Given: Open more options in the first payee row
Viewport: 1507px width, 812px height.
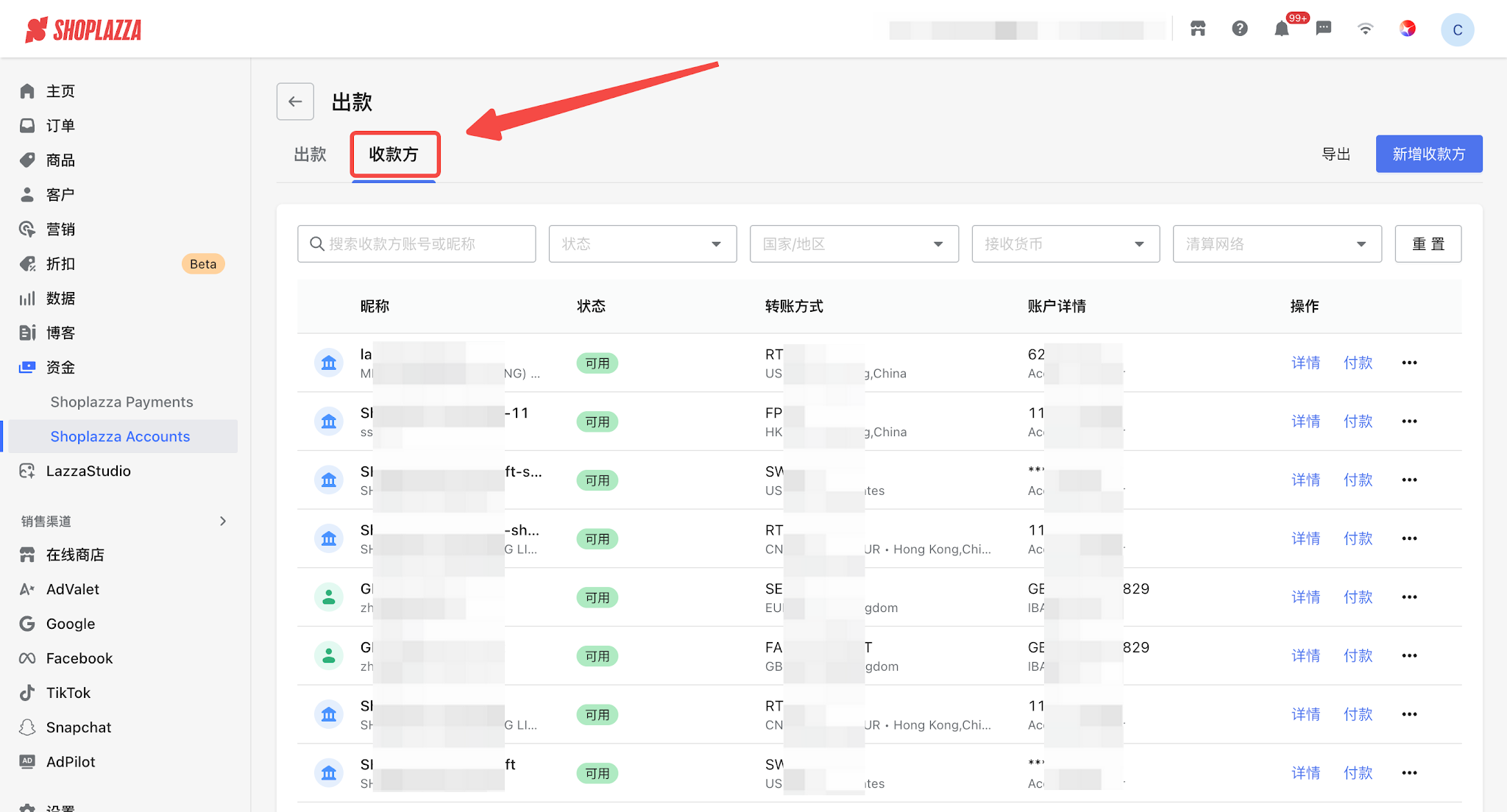Looking at the screenshot, I should 1409,363.
